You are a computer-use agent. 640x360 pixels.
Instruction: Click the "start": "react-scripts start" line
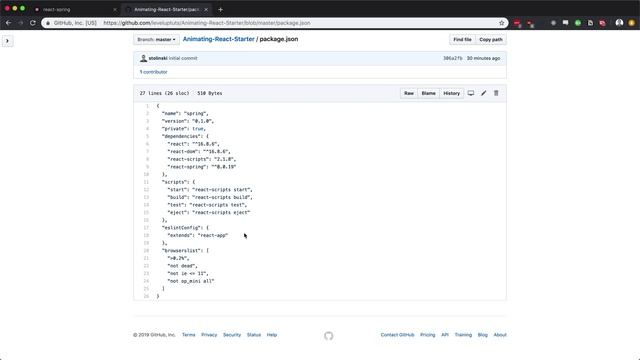coord(210,190)
